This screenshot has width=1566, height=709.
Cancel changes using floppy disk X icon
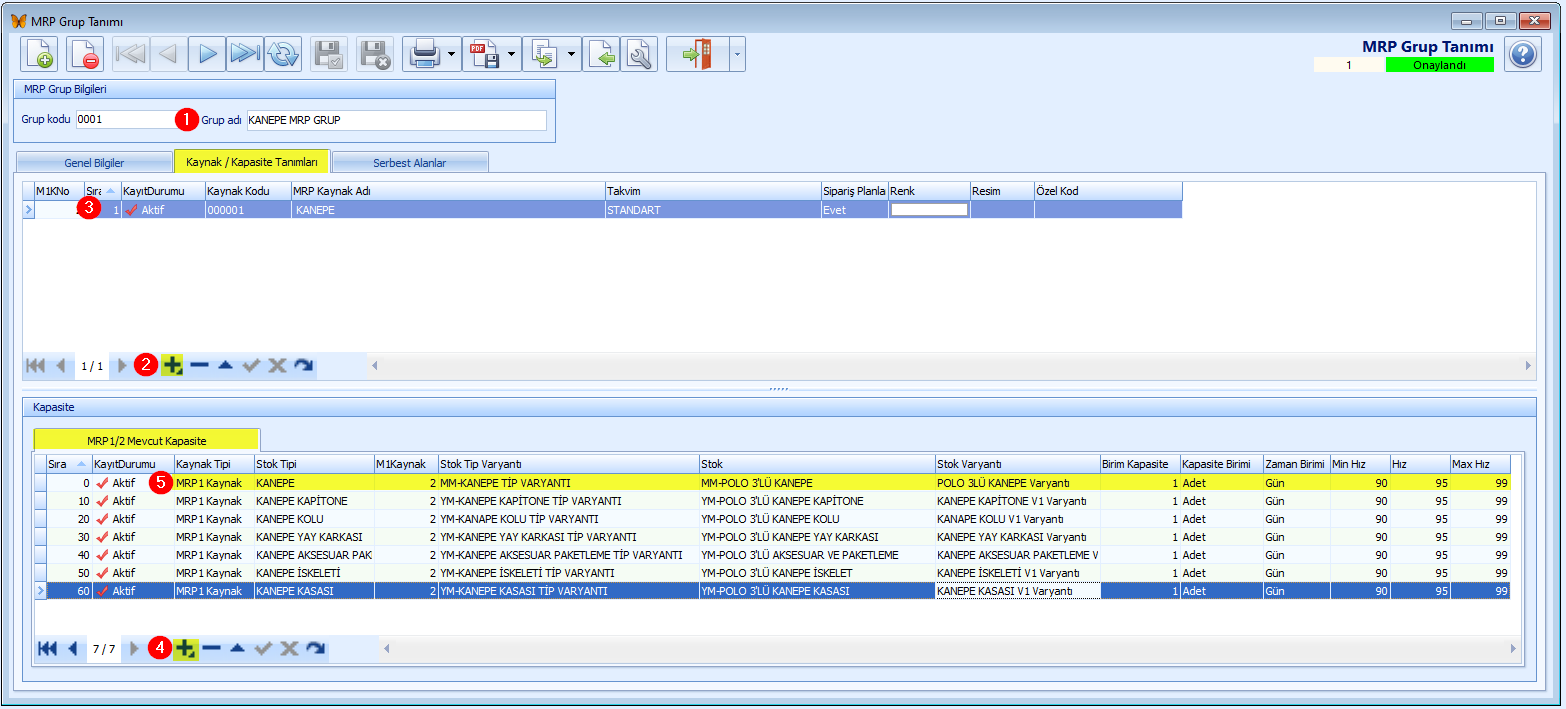click(375, 54)
